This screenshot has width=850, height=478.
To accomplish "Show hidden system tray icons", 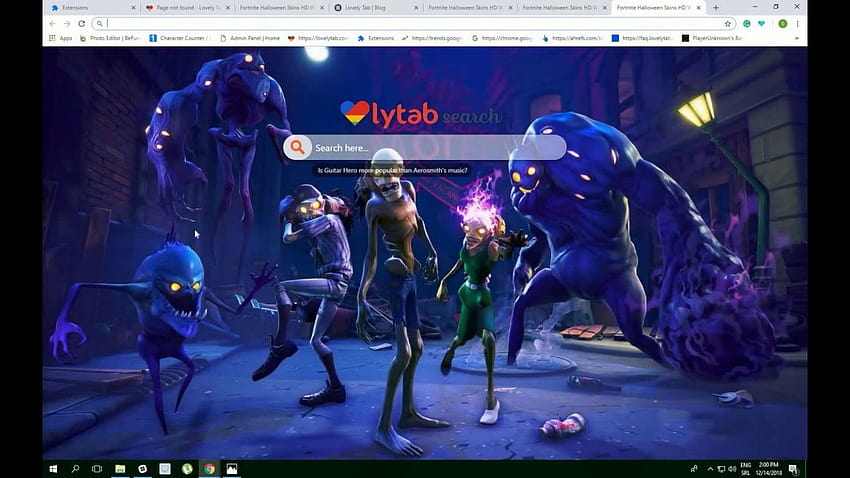I will click(710, 469).
